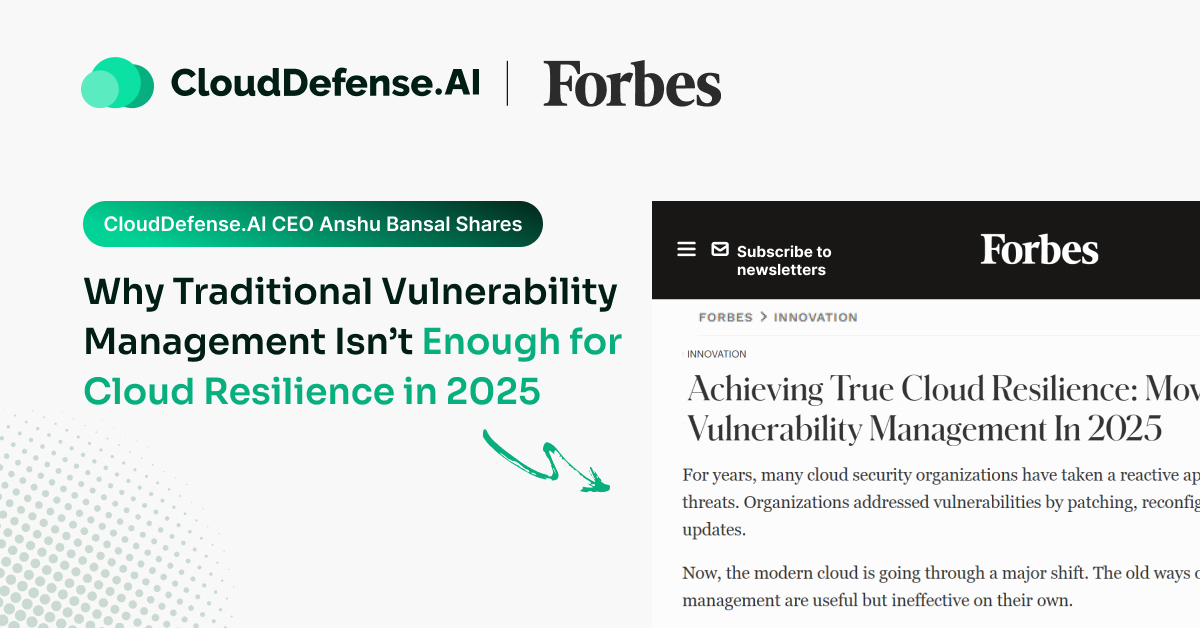
Task: Open the INNOVATION breadcrumb link
Action: (x=815, y=317)
